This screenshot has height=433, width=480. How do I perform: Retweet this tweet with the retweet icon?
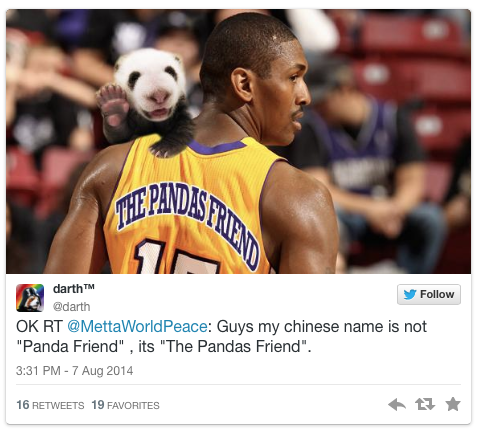(x=425, y=404)
